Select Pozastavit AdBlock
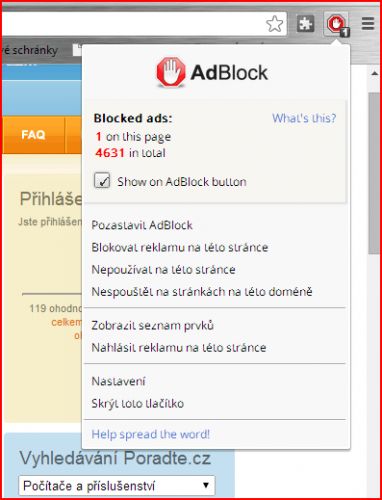Image resolution: width=382 pixels, height=500 pixels. pyautogui.click(x=142, y=225)
